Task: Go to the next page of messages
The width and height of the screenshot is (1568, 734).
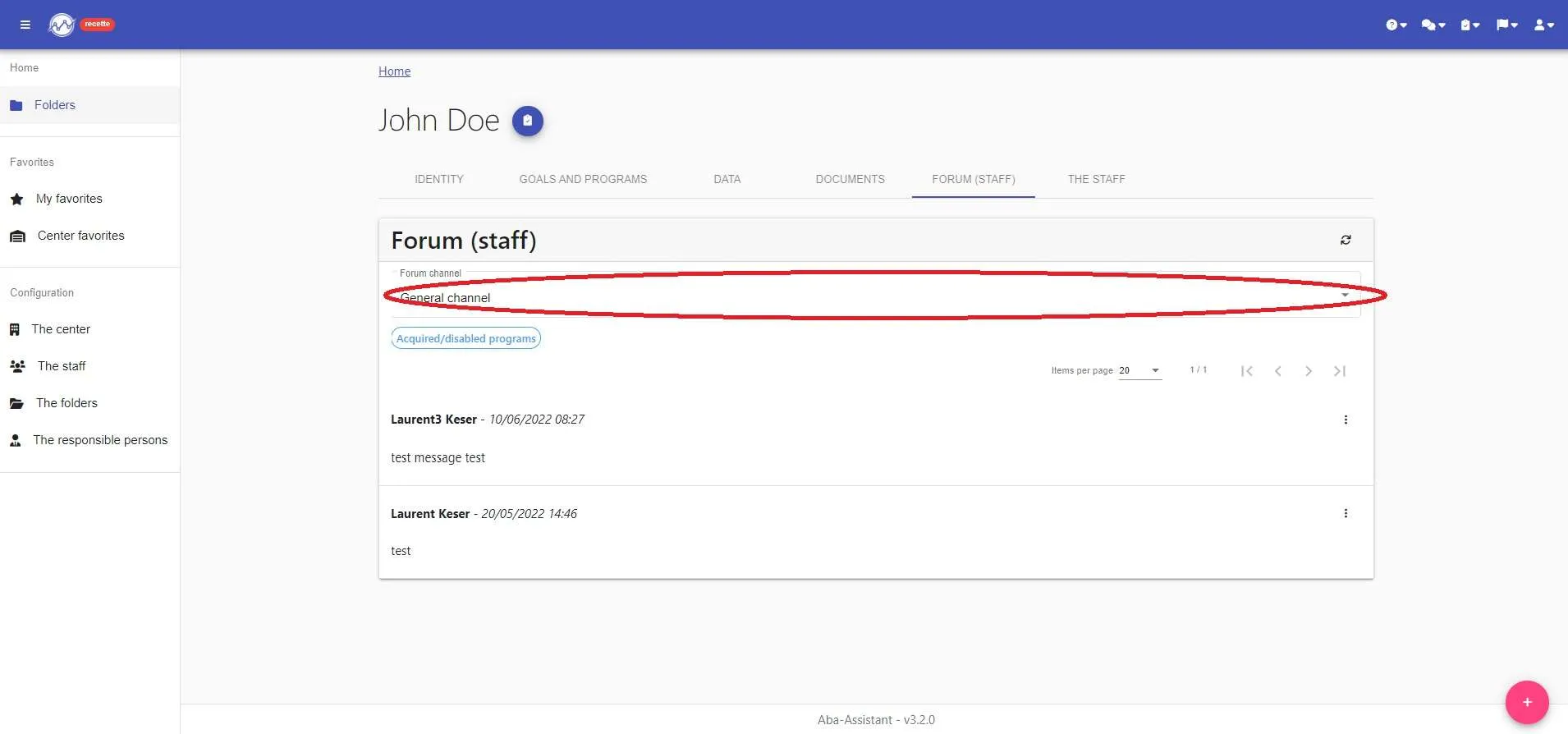Action: [1309, 371]
